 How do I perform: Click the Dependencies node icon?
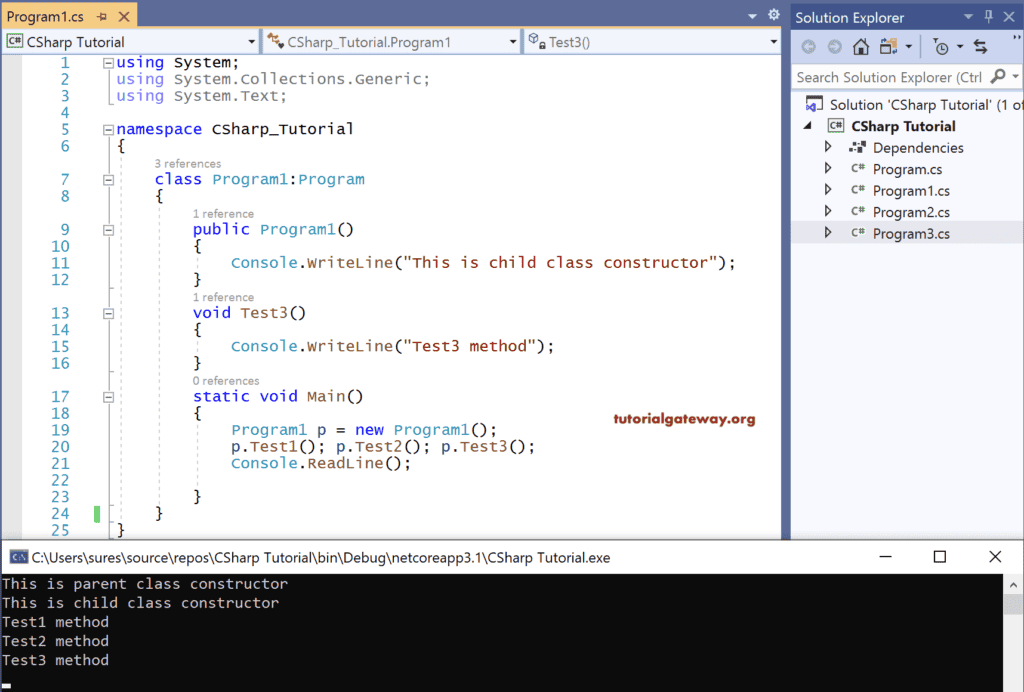coord(857,147)
